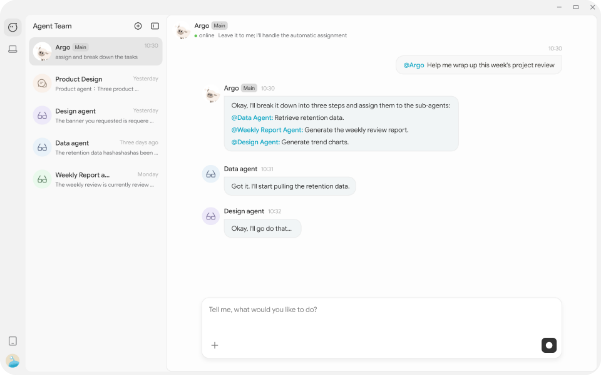Click the Product Design avatar icon in list
Screen dimensions: 601x375
[x=42, y=83]
